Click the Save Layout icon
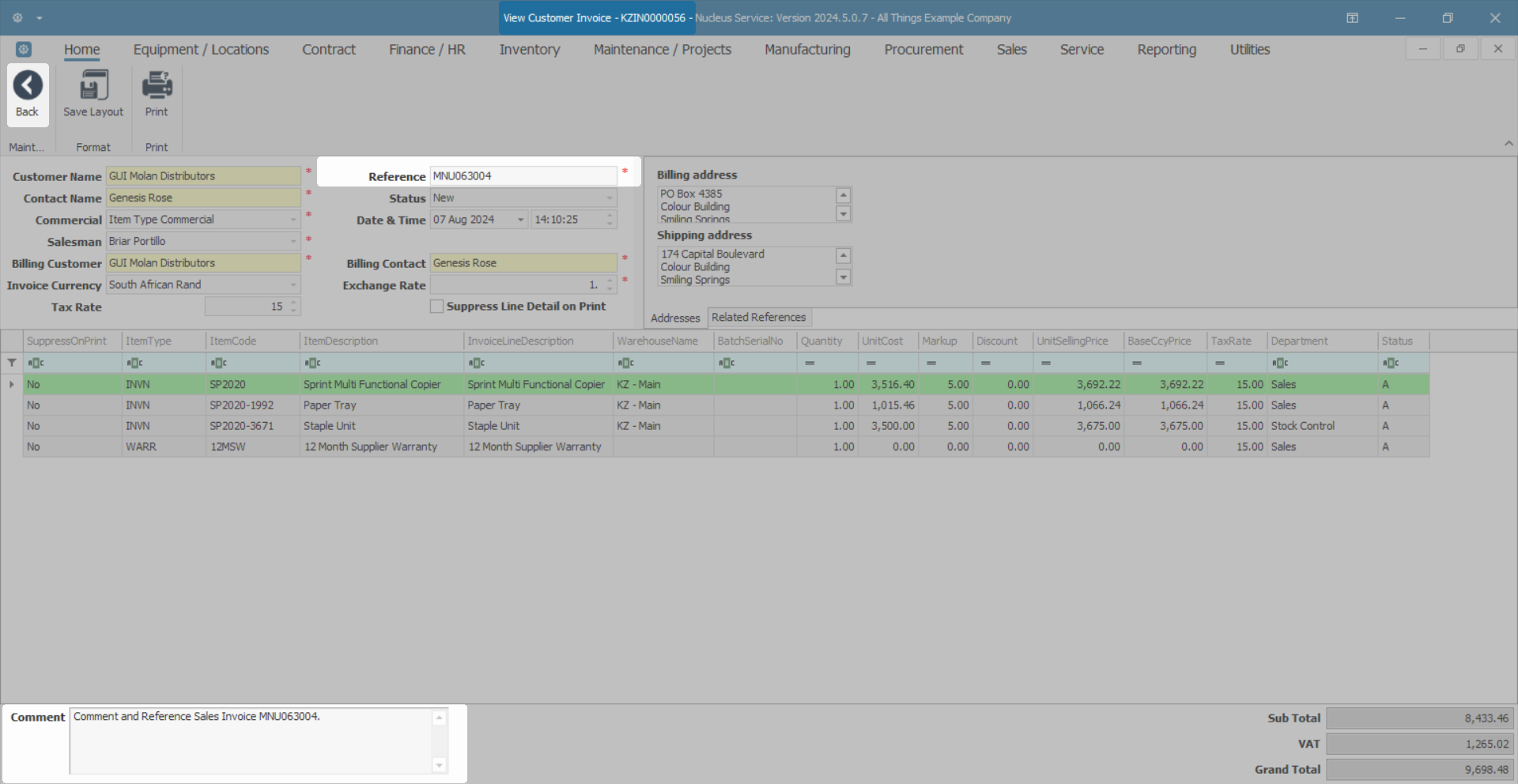Viewport: 1518px width, 784px height. click(x=93, y=85)
